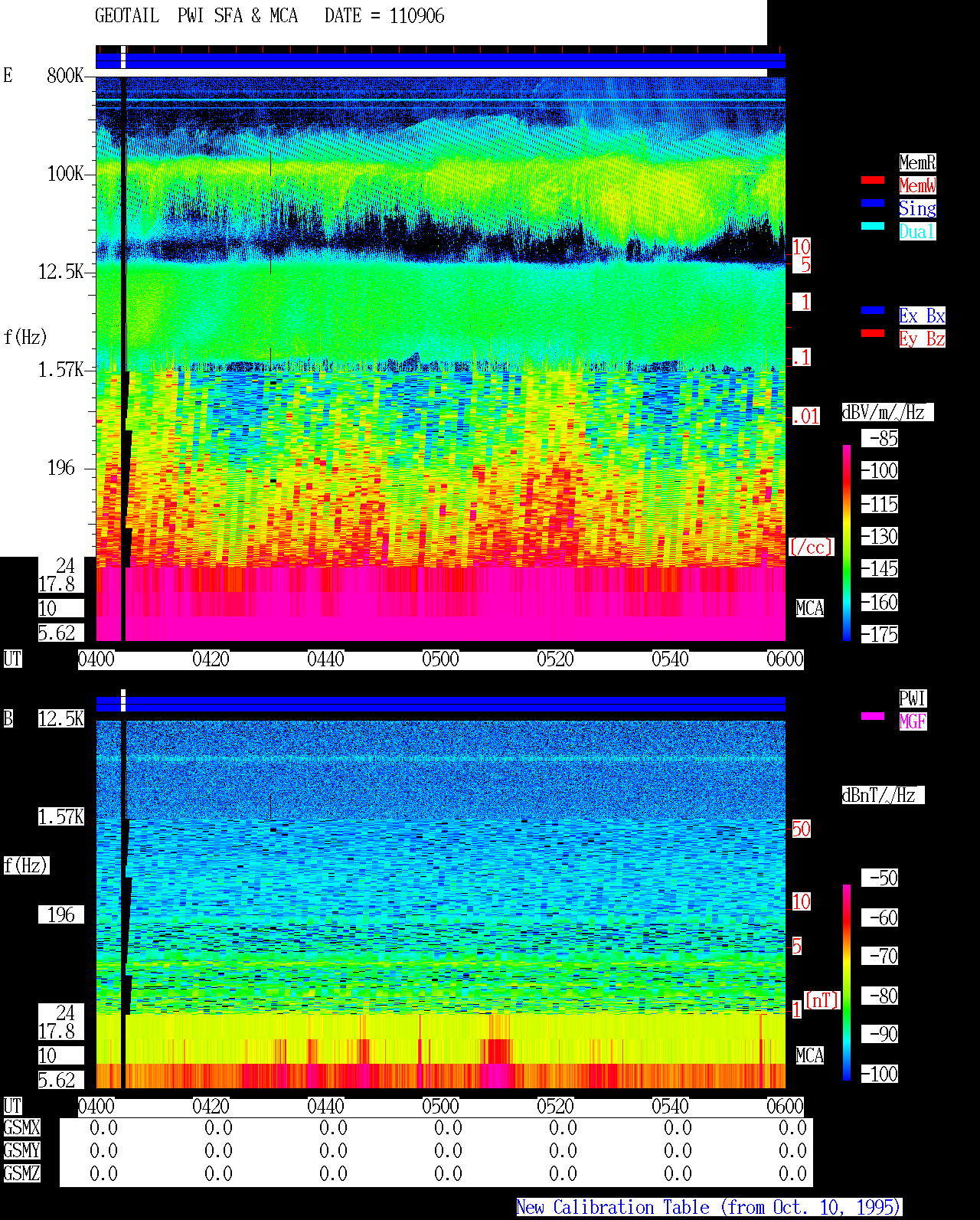Click the cyan Dual legend swatch
Image resolution: width=980 pixels, height=1220 pixels.
click(873, 226)
